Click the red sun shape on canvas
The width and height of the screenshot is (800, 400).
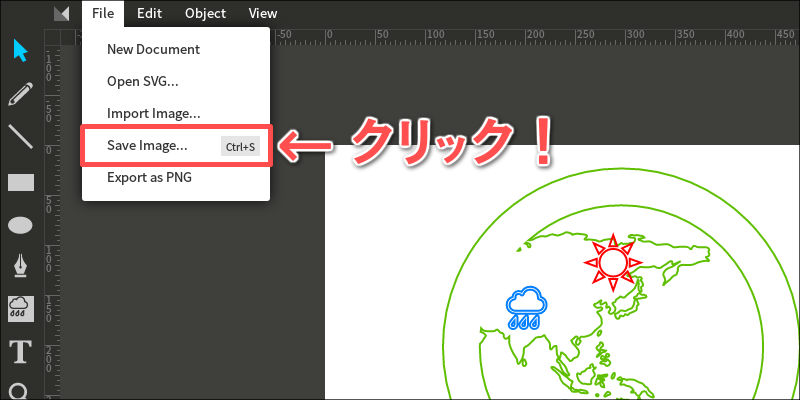click(x=613, y=263)
